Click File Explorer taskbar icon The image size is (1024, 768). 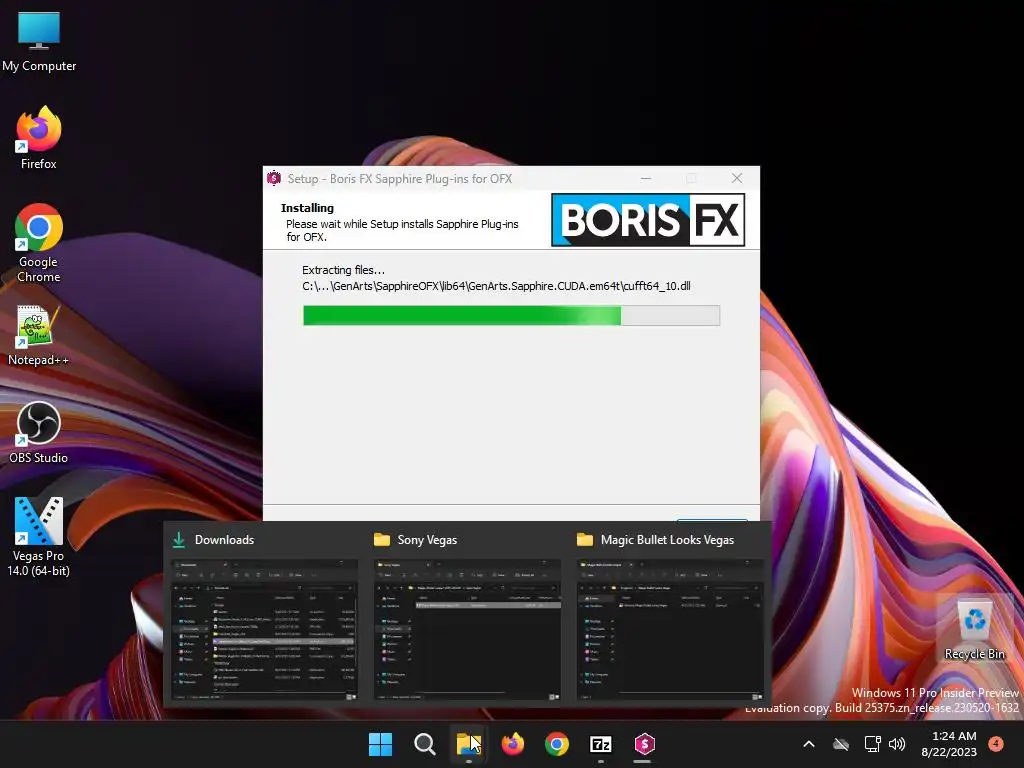click(x=468, y=744)
